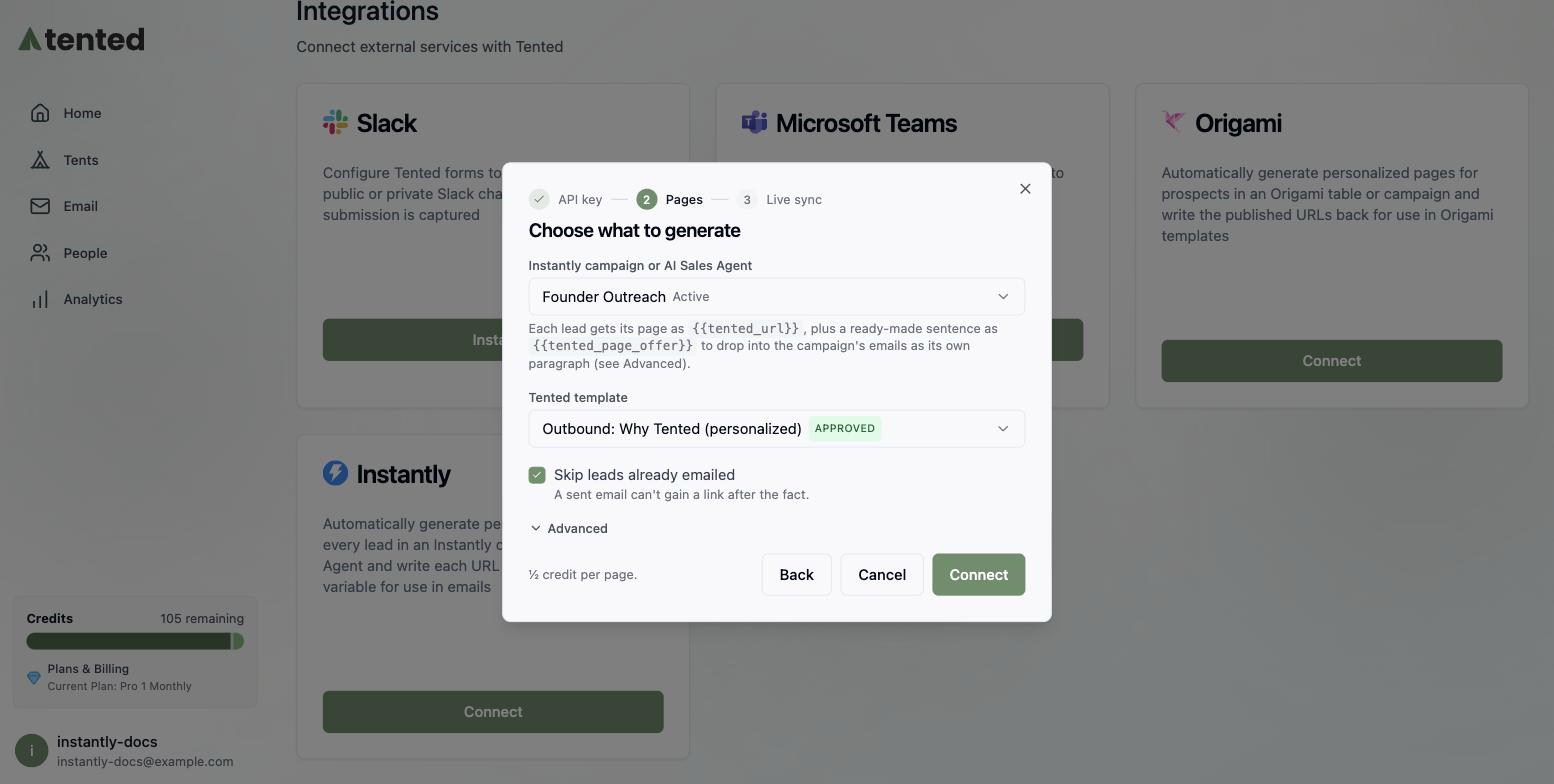Viewport: 1554px width, 784px height.
Task: Click "Current Plan: Pro 1 Monthly" text
Action: [x=119, y=686]
